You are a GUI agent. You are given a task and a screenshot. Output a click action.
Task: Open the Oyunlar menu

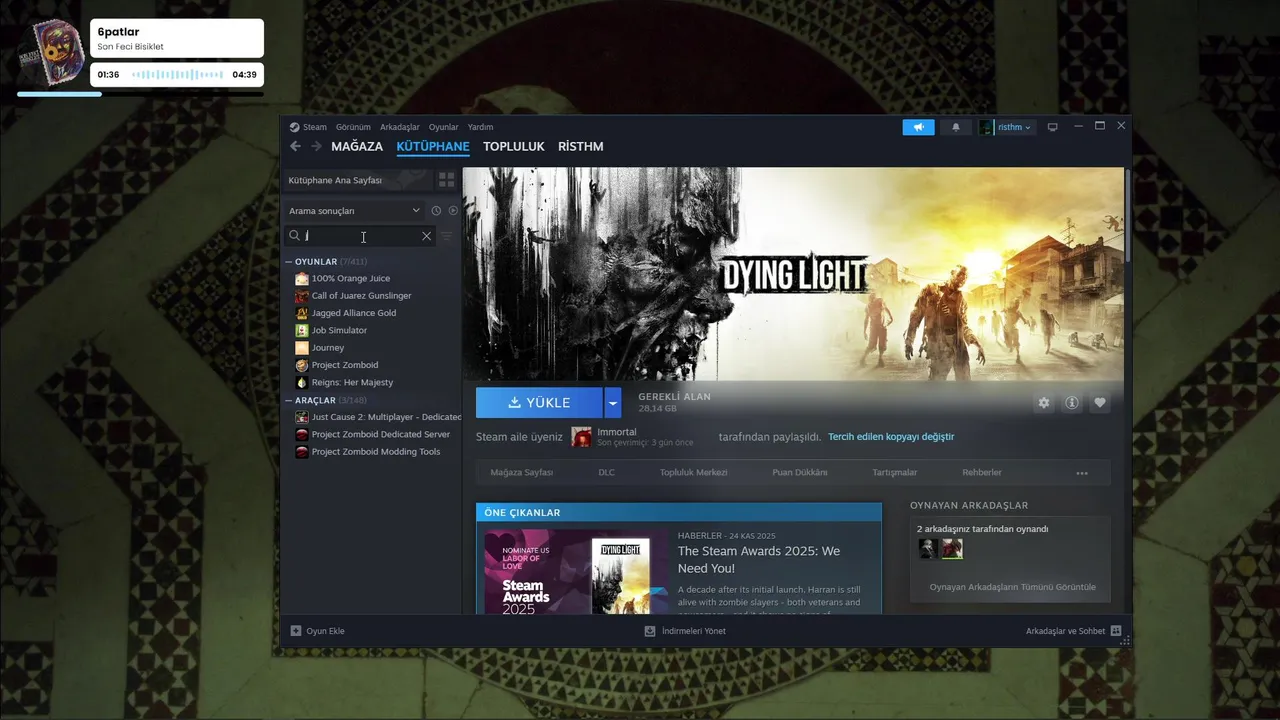pos(444,127)
